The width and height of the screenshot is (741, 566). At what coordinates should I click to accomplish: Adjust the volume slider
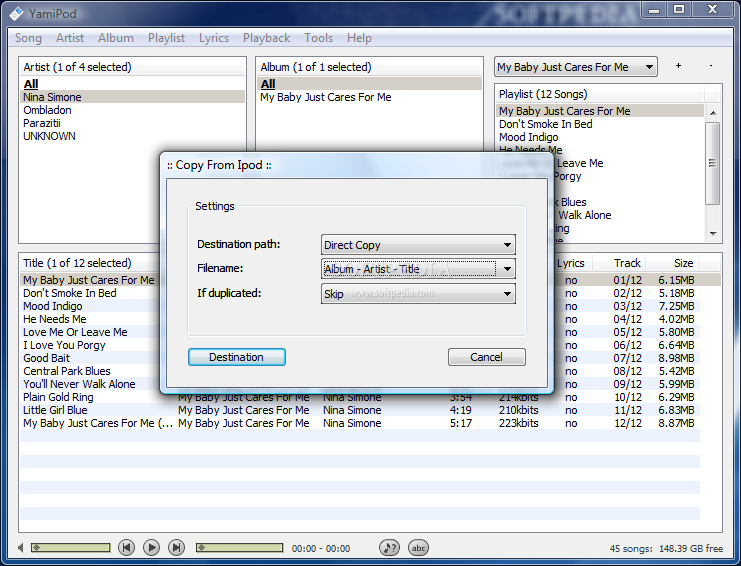[70, 548]
